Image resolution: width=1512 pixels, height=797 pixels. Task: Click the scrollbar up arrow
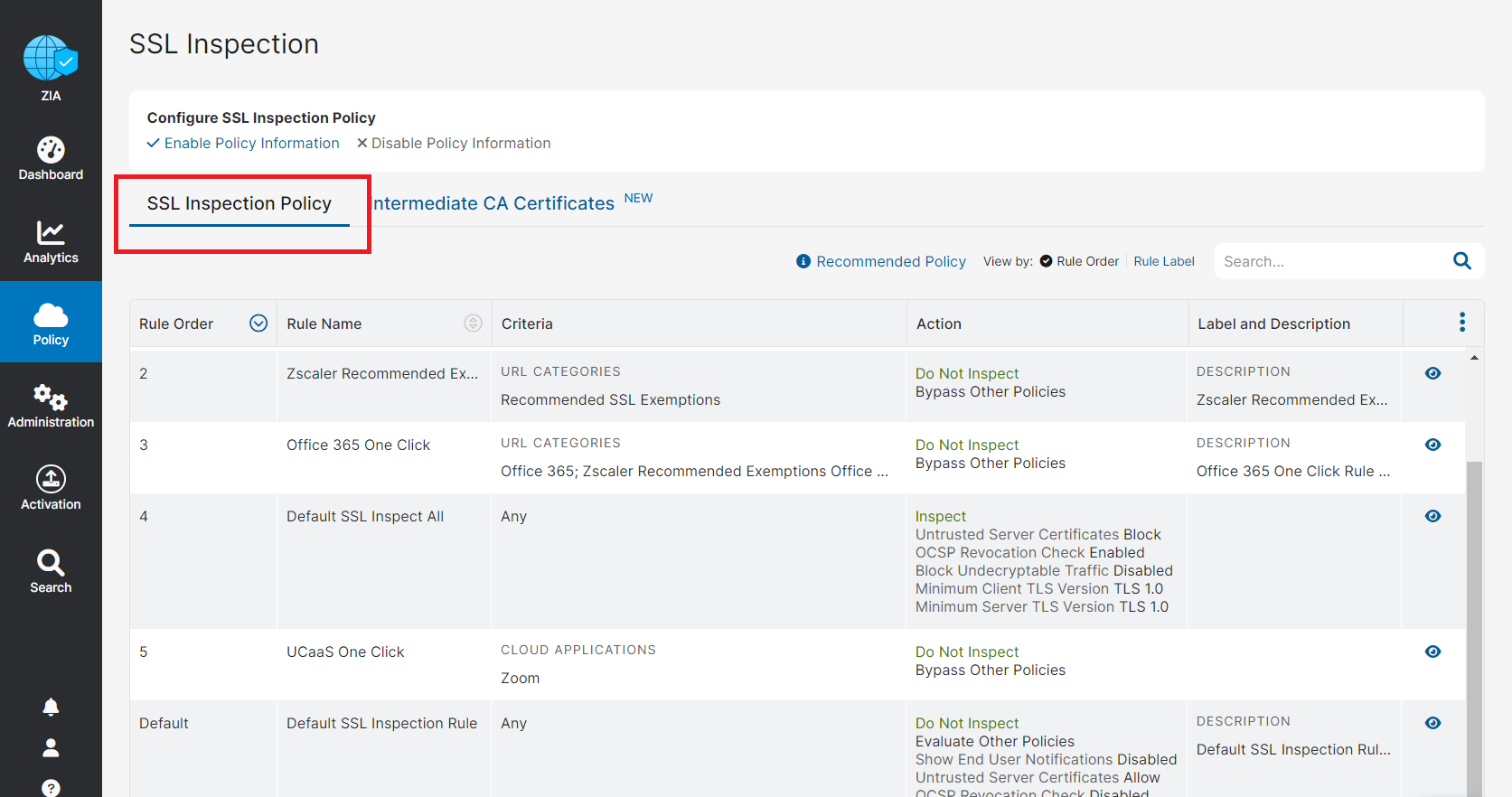(x=1474, y=358)
